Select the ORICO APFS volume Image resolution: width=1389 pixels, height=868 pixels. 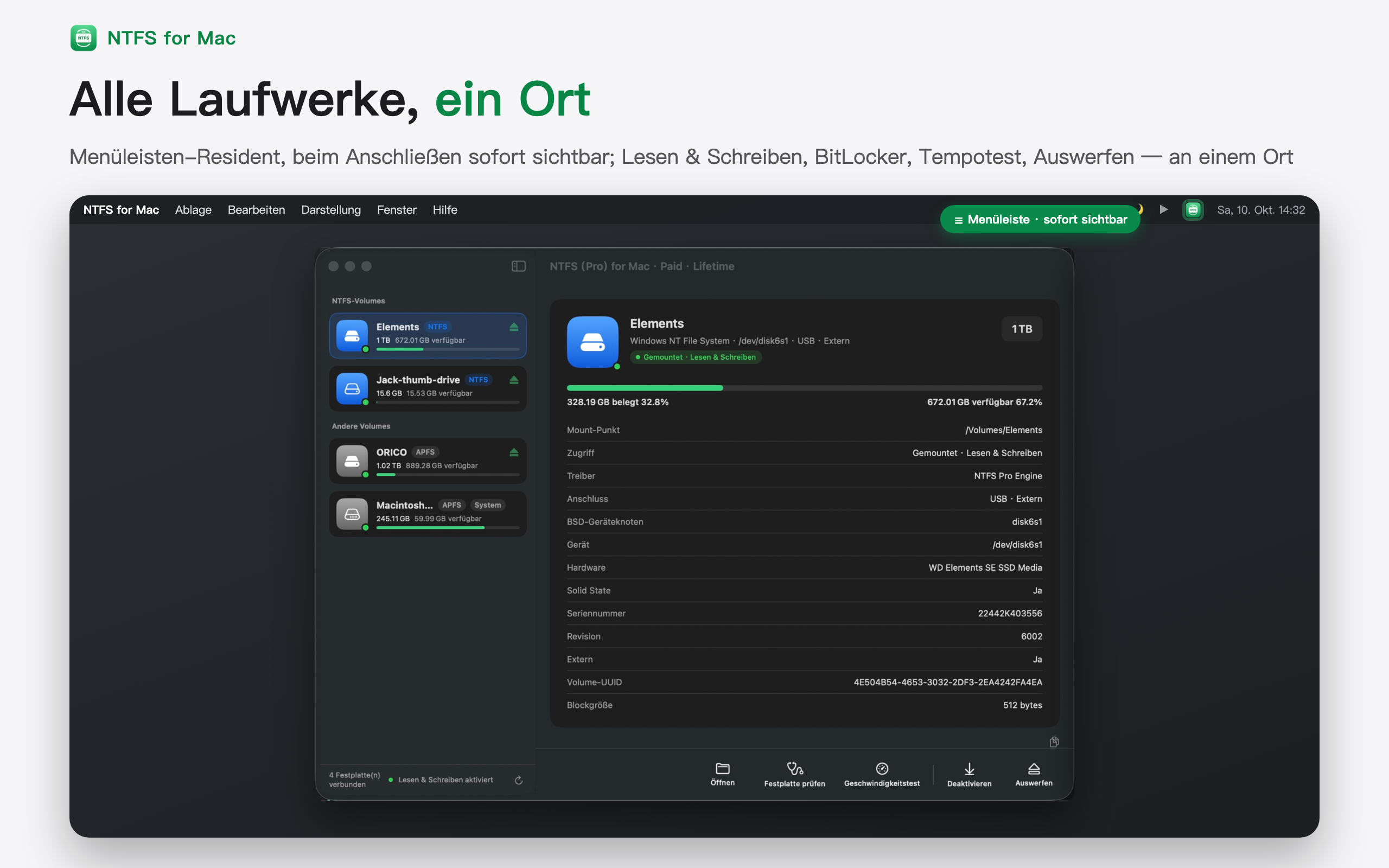(428, 461)
